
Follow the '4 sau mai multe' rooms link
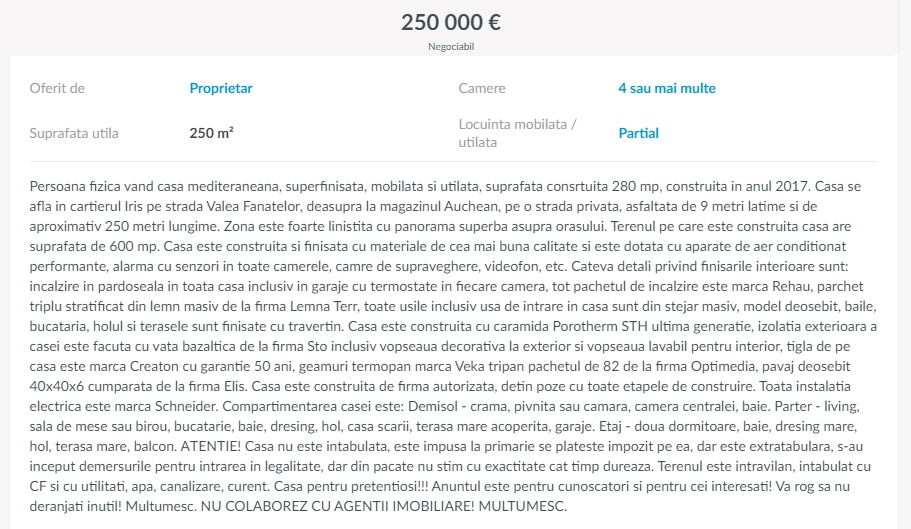pos(667,88)
